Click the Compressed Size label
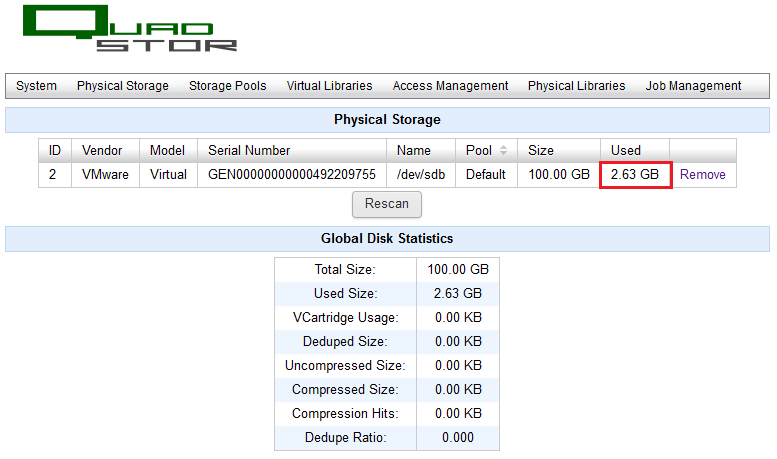777x459 pixels. pos(345,390)
